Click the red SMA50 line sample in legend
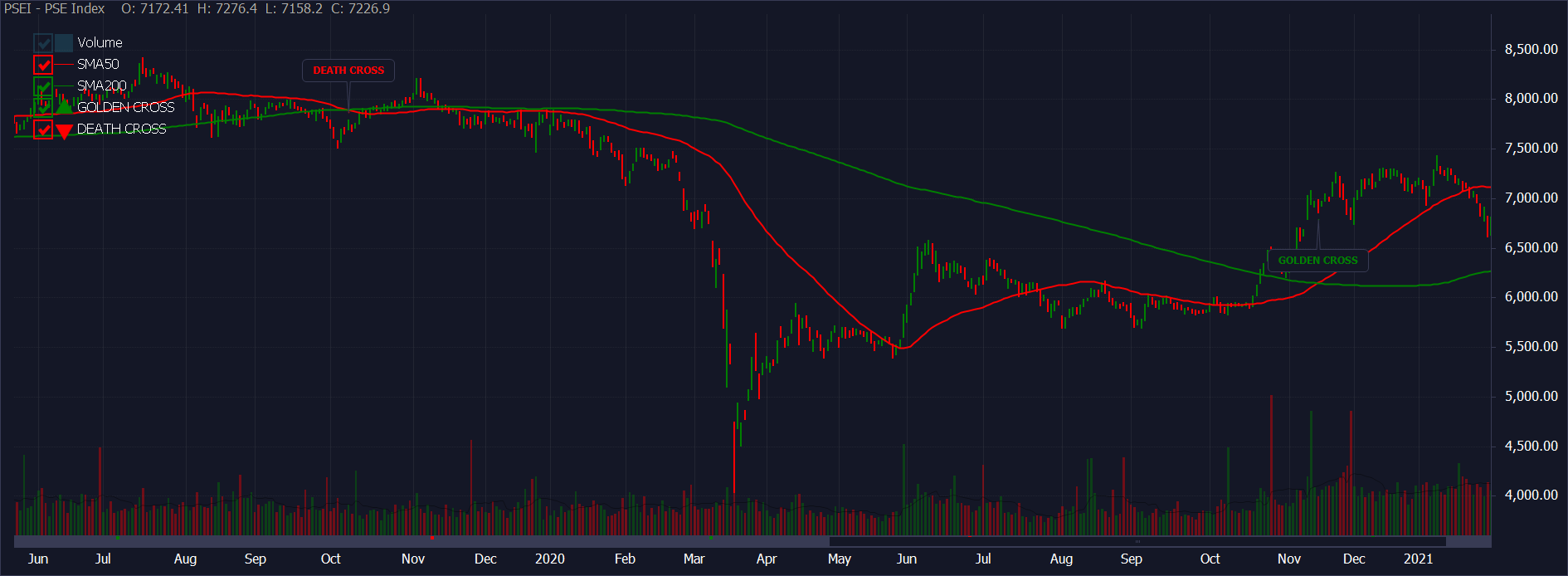 [x=65, y=64]
